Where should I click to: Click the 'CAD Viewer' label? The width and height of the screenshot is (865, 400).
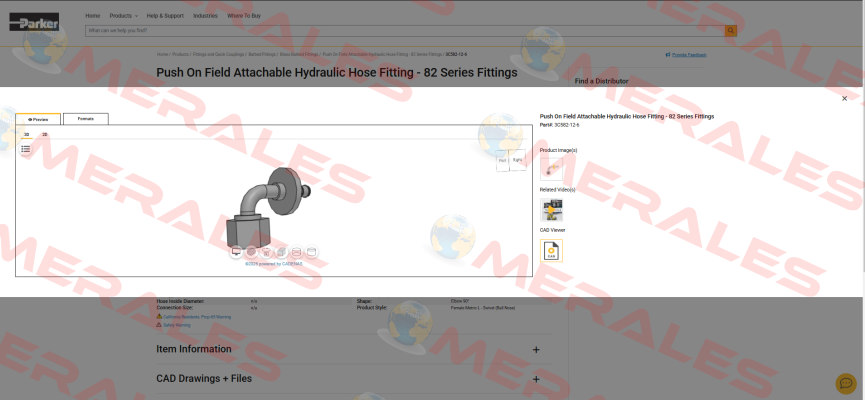[x=552, y=230]
